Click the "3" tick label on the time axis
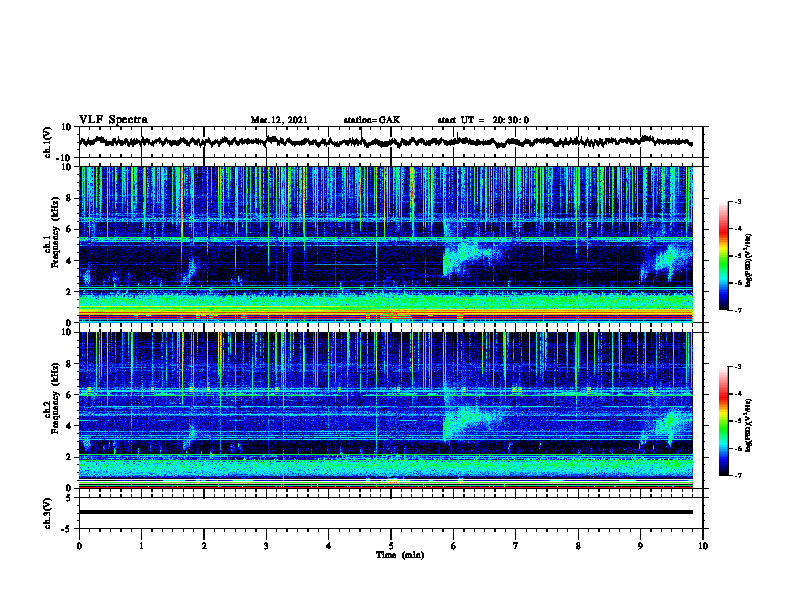The image size is (792, 612). point(266,546)
